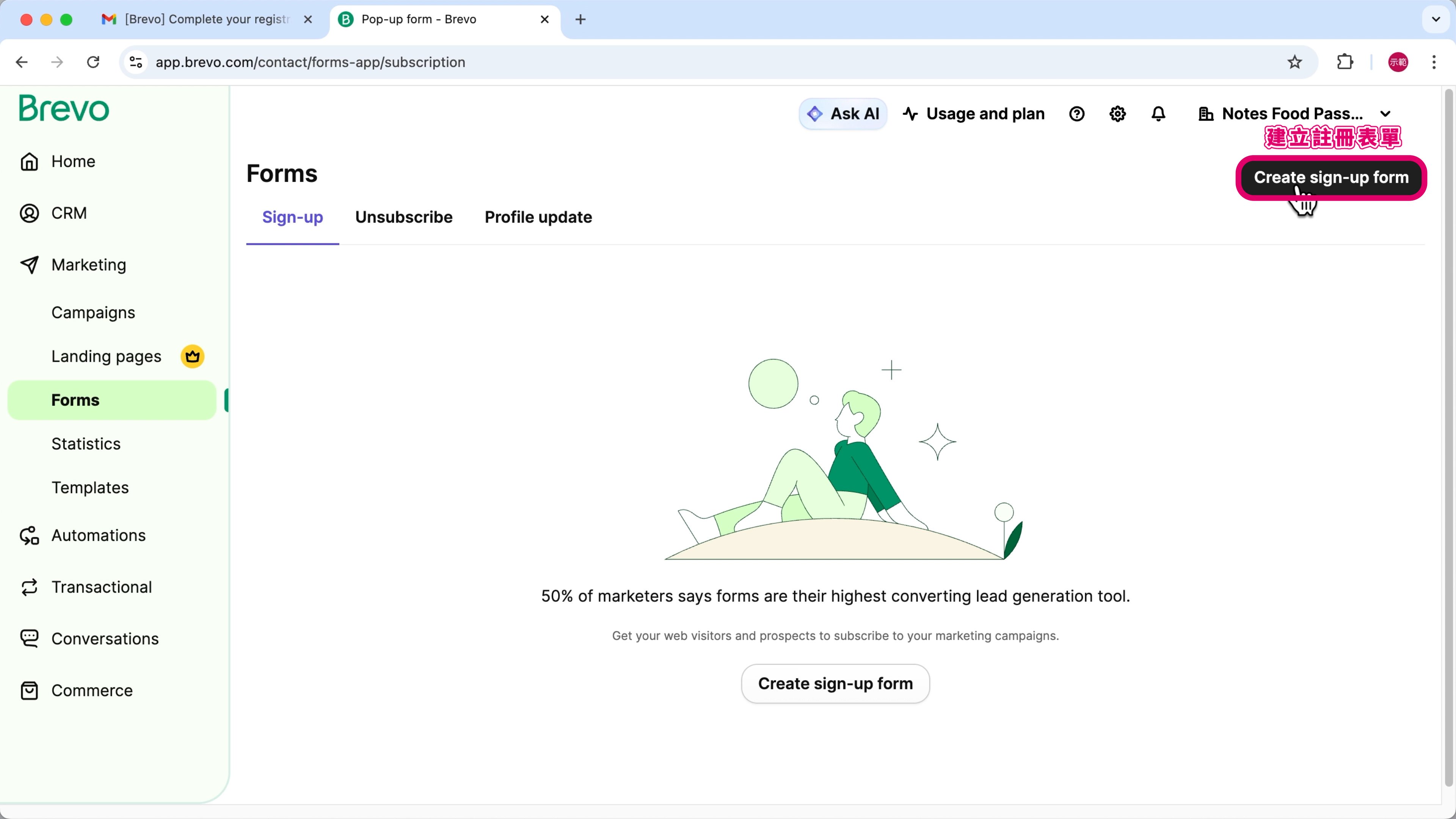Switch to the Profile update tab
Image resolution: width=1456 pixels, height=819 pixels.
click(x=538, y=217)
